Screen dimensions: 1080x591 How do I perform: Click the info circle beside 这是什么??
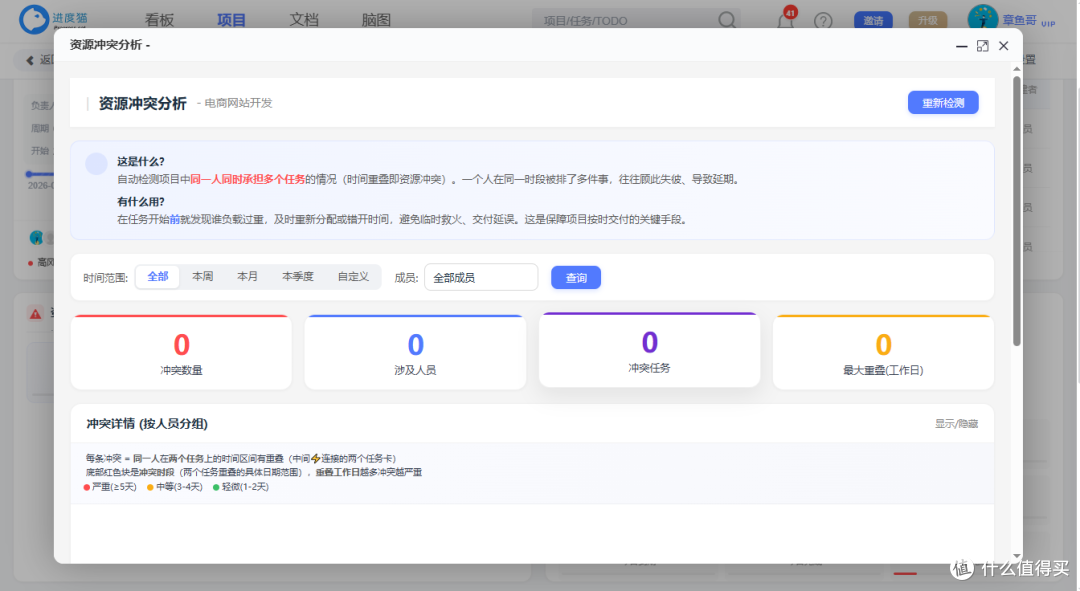[x=96, y=164]
